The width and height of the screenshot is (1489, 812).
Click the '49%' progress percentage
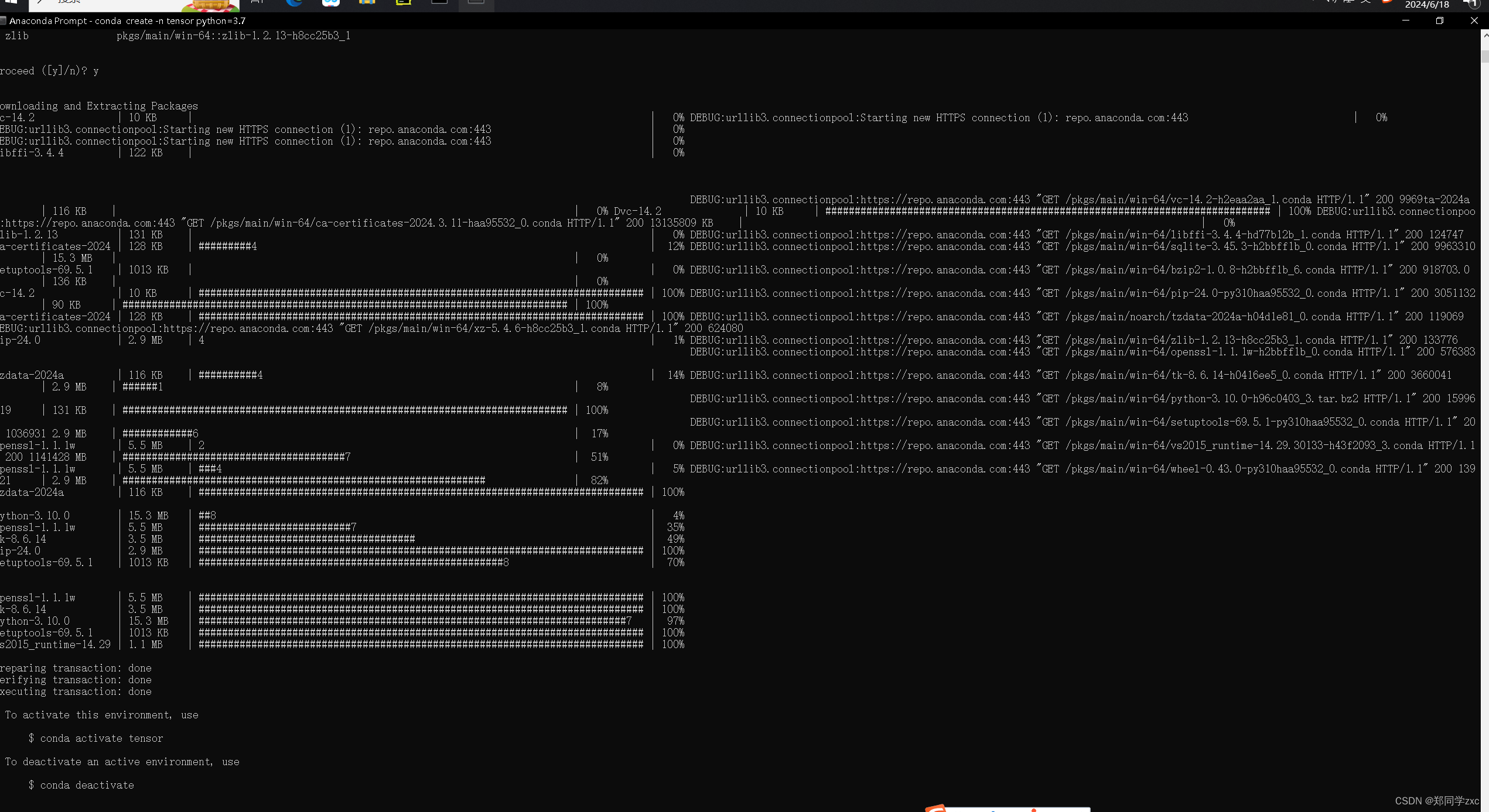click(x=675, y=539)
